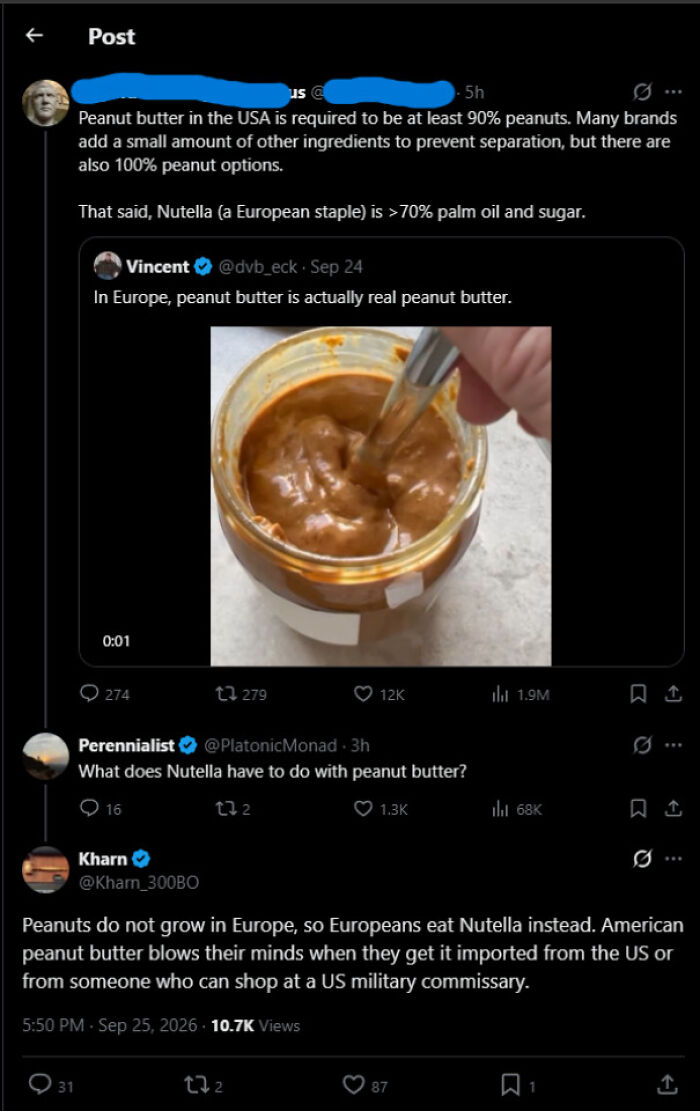Open Kharn's profile avatar thumbnail
Screen dimensions: 700x1111
(x=45, y=869)
